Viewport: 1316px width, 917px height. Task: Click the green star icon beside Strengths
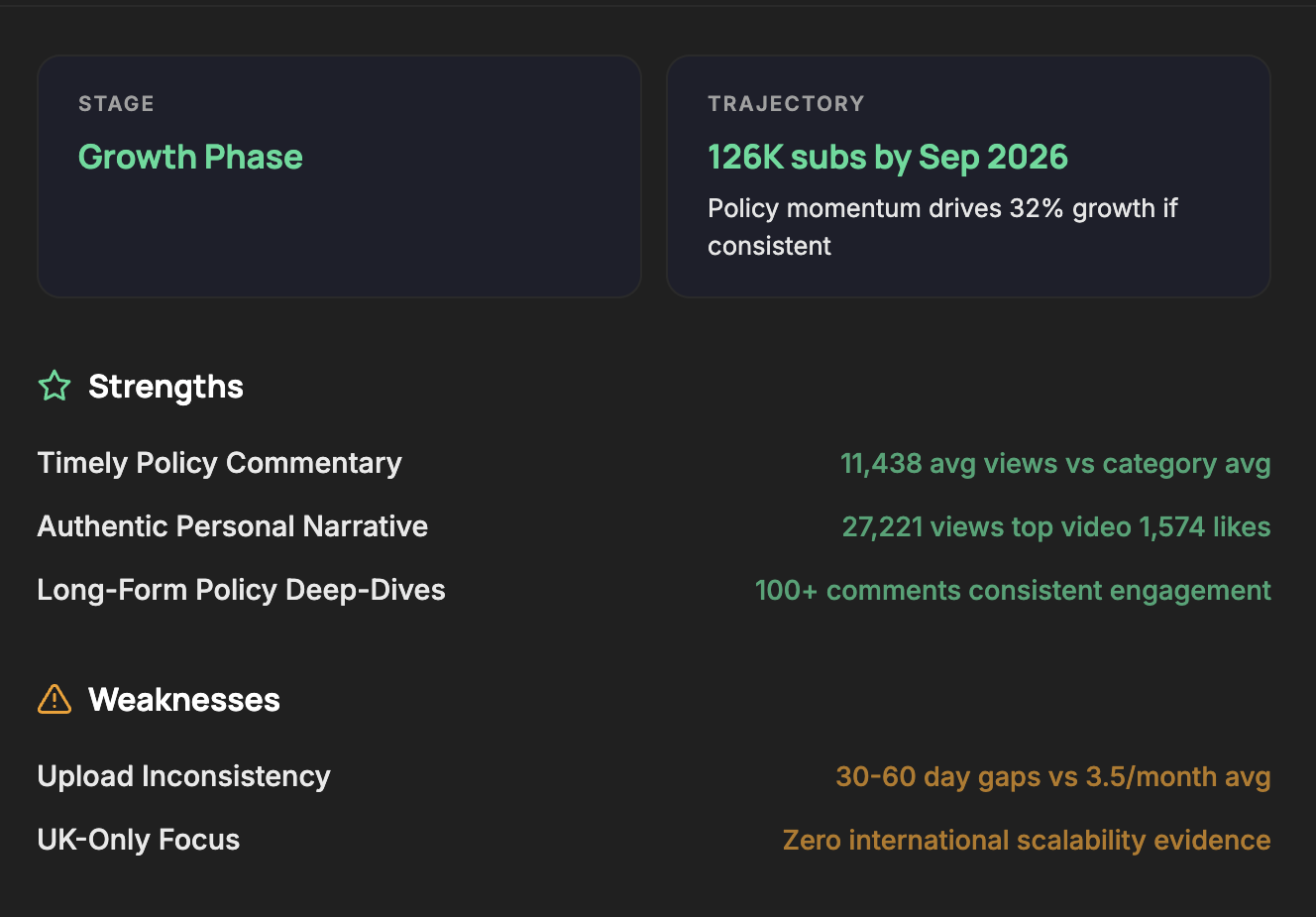[55, 386]
